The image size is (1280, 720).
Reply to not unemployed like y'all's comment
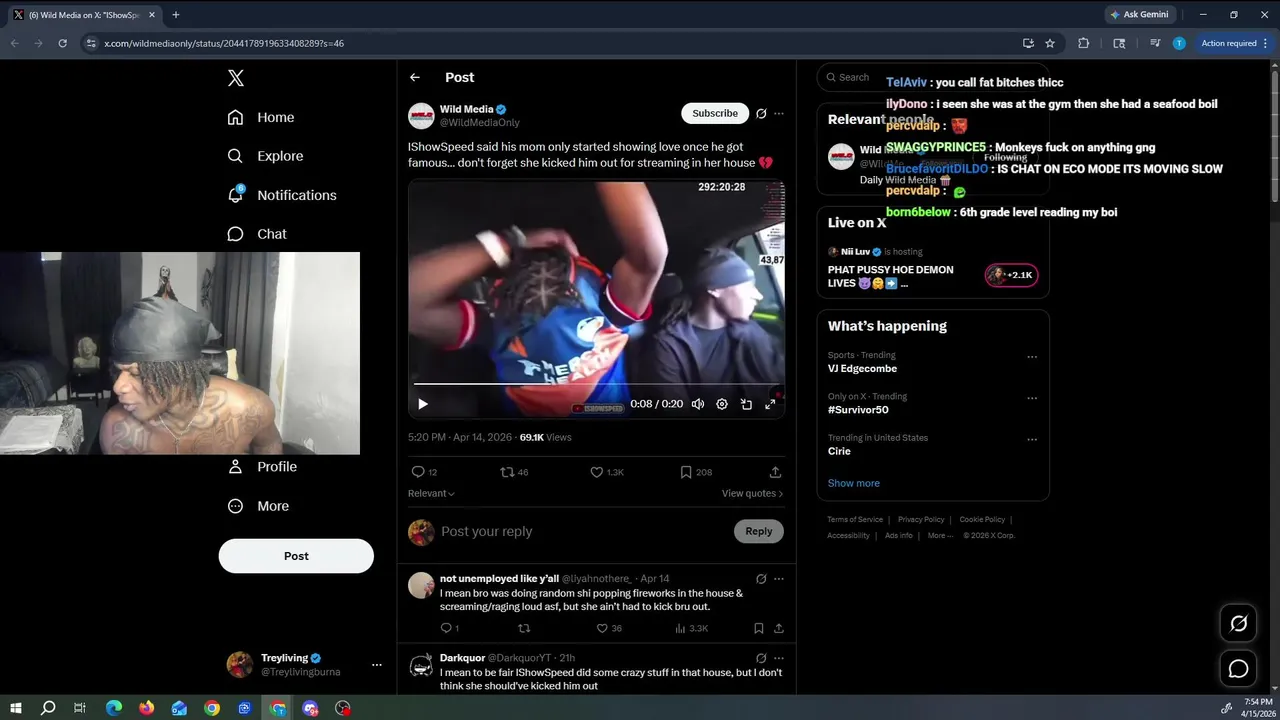click(x=450, y=628)
